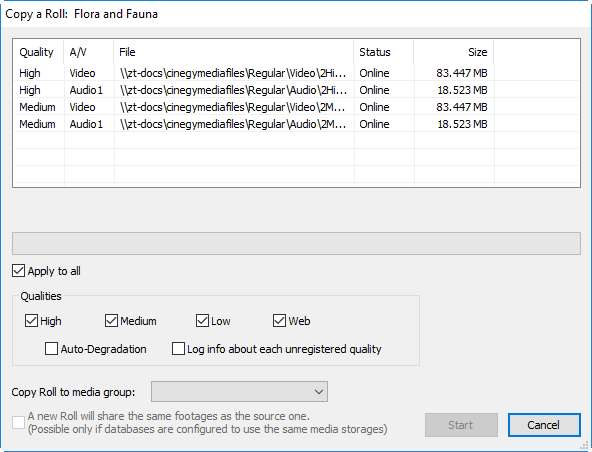
Task: Click Audio1 cell in the High quality row
Action: click(x=86, y=90)
